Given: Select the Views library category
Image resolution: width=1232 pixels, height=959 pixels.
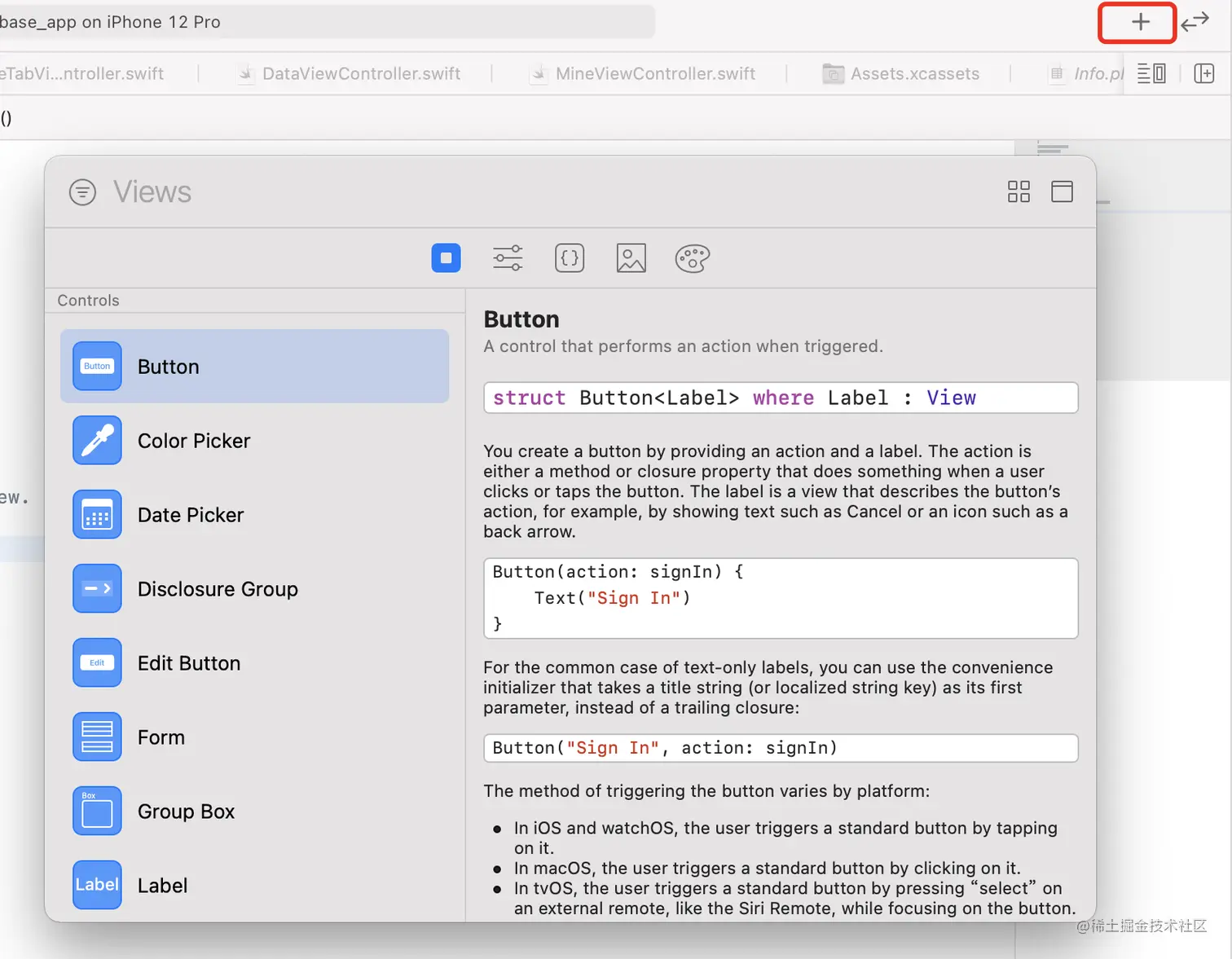Looking at the screenshot, I should (446, 258).
